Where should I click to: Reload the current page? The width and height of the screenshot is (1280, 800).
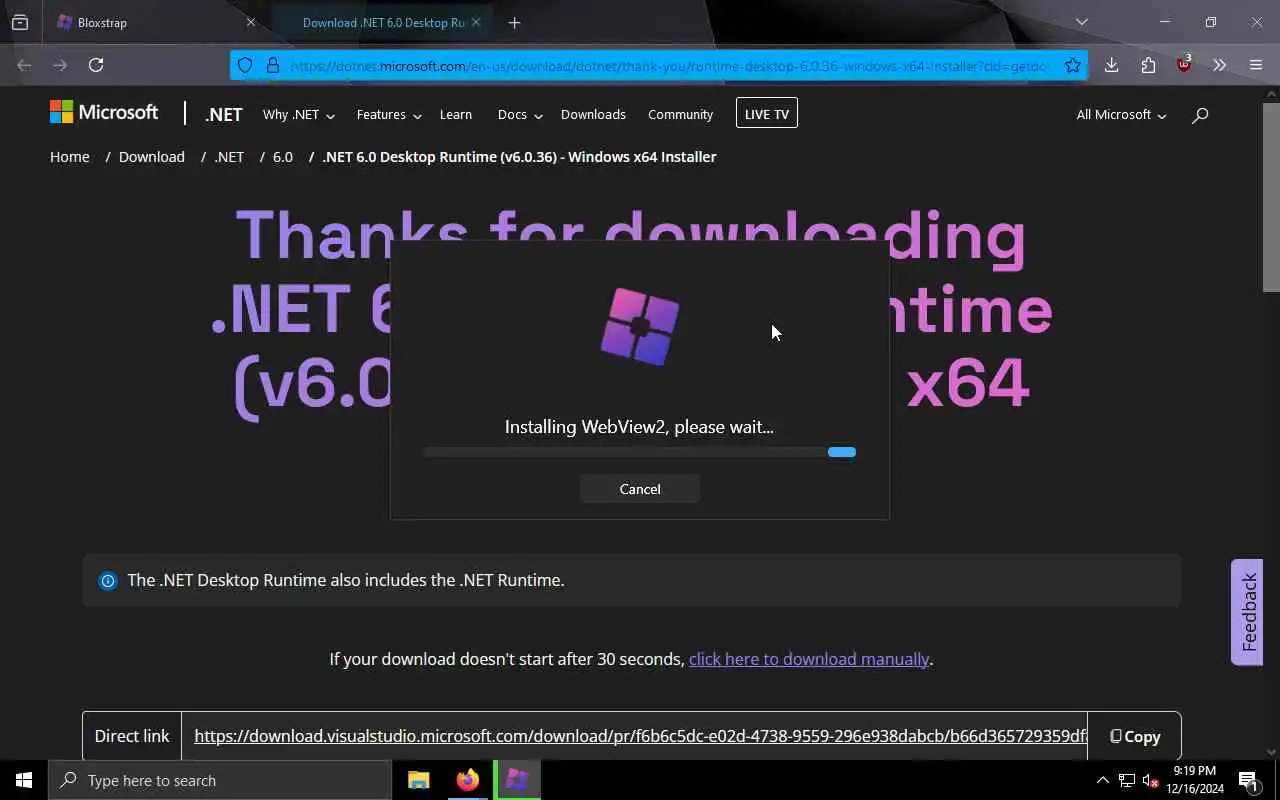96,65
